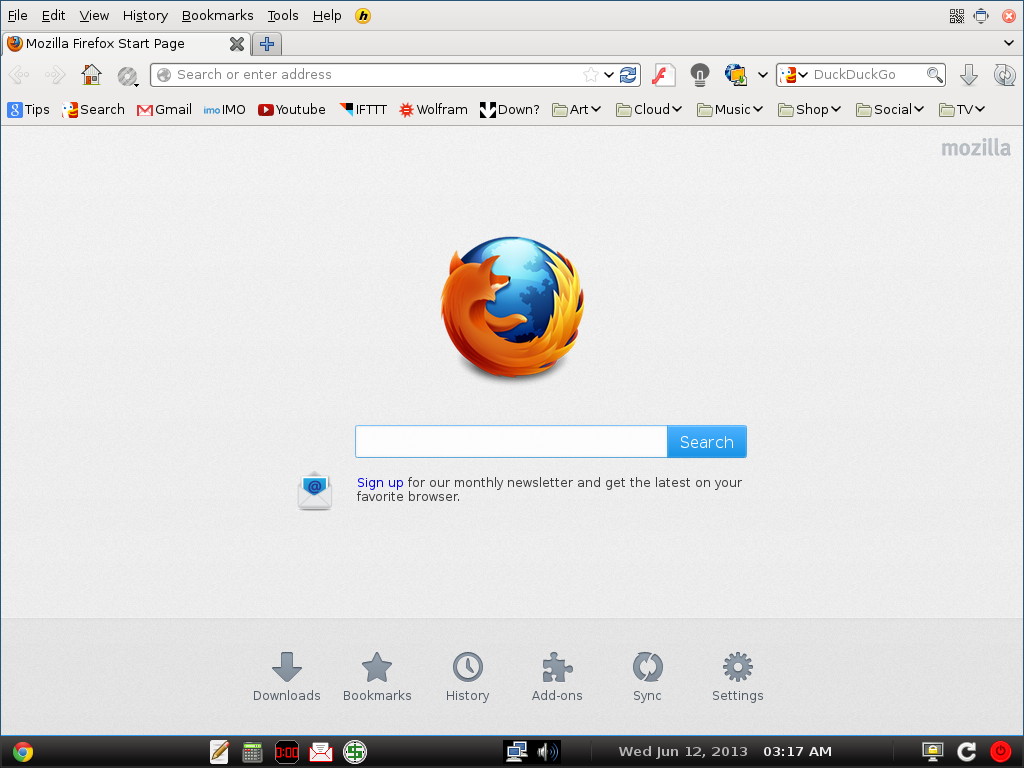This screenshot has width=1024, height=768.
Task: Open the Help menu
Action: click(327, 16)
